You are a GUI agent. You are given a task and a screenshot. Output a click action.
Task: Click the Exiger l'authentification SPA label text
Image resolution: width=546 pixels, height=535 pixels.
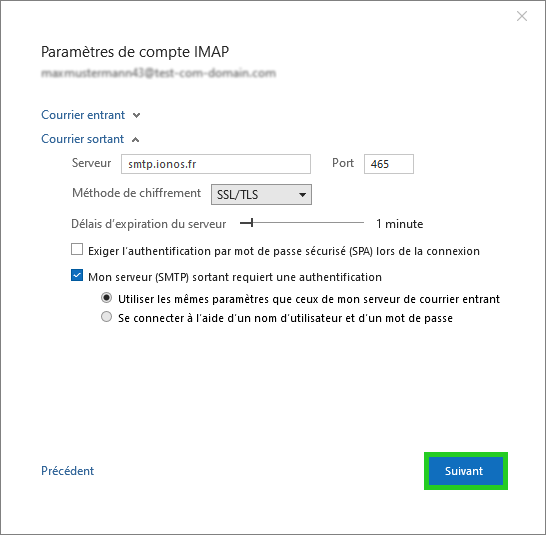(284, 251)
